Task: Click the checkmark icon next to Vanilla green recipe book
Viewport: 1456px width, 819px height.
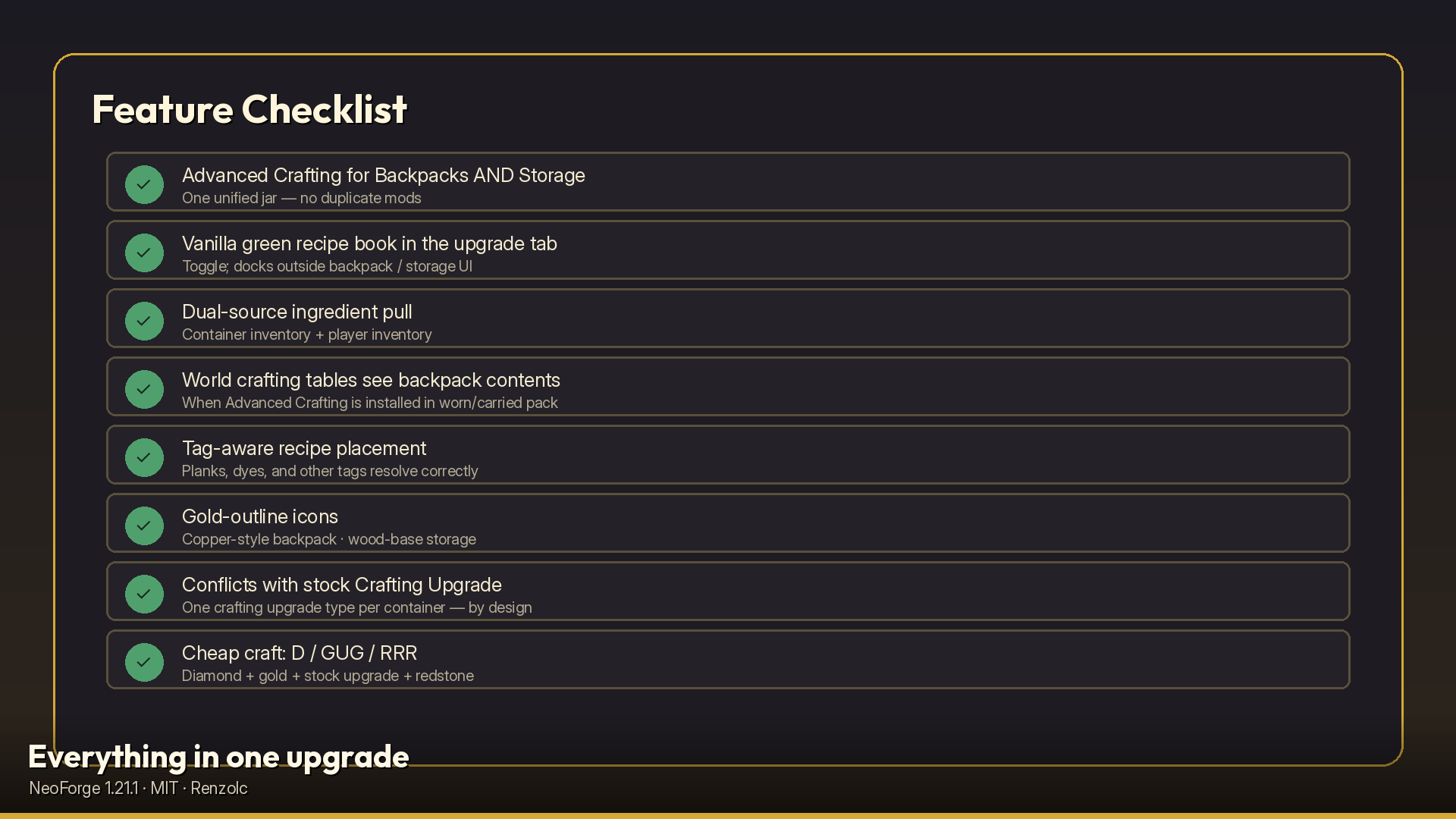Action: [x=144, y=253]
